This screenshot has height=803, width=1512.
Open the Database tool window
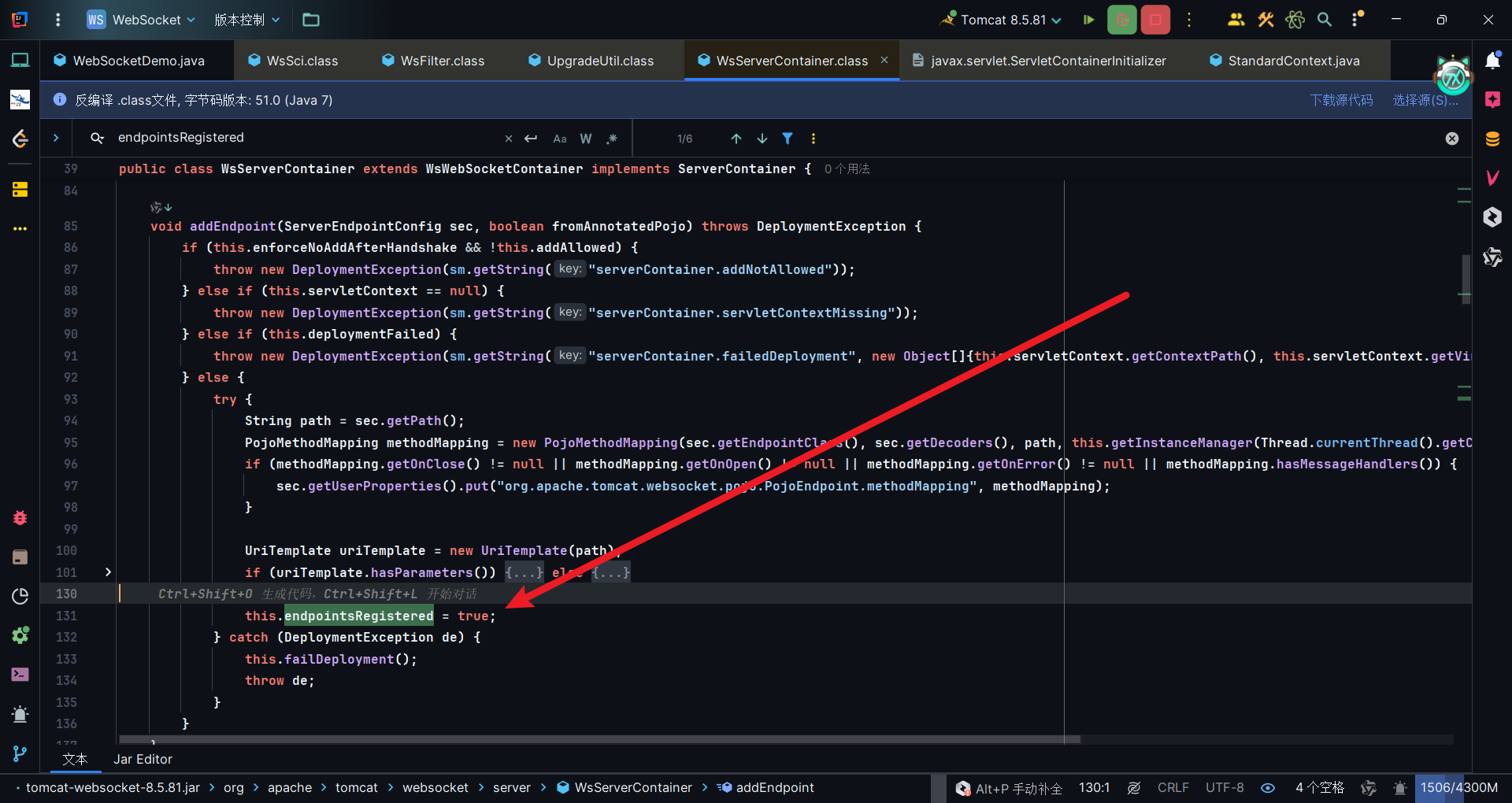tap(1492, 139)
